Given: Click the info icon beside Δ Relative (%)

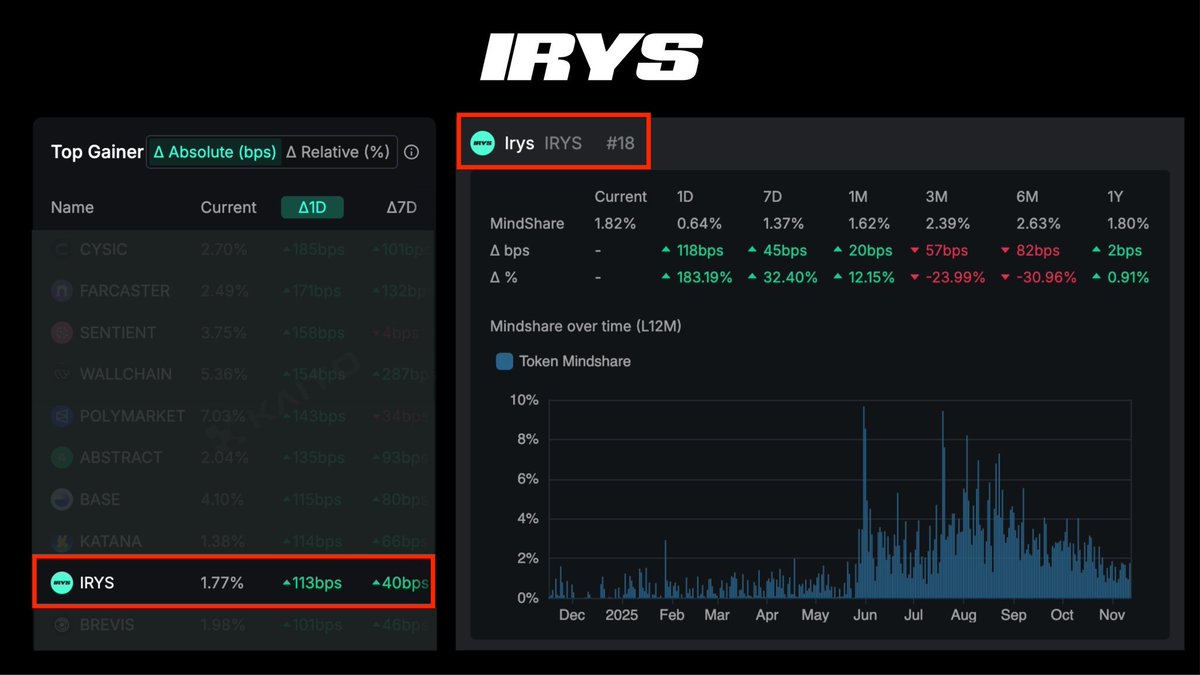Looking at the screenshot, I should click(x=411, y=153).
